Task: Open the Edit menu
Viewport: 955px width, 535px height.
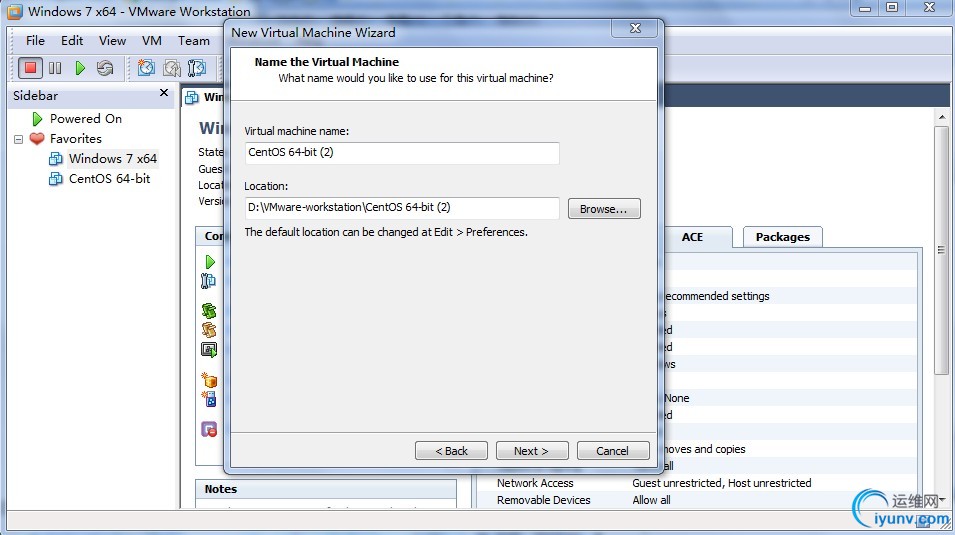Action: [x=72, y=40]
